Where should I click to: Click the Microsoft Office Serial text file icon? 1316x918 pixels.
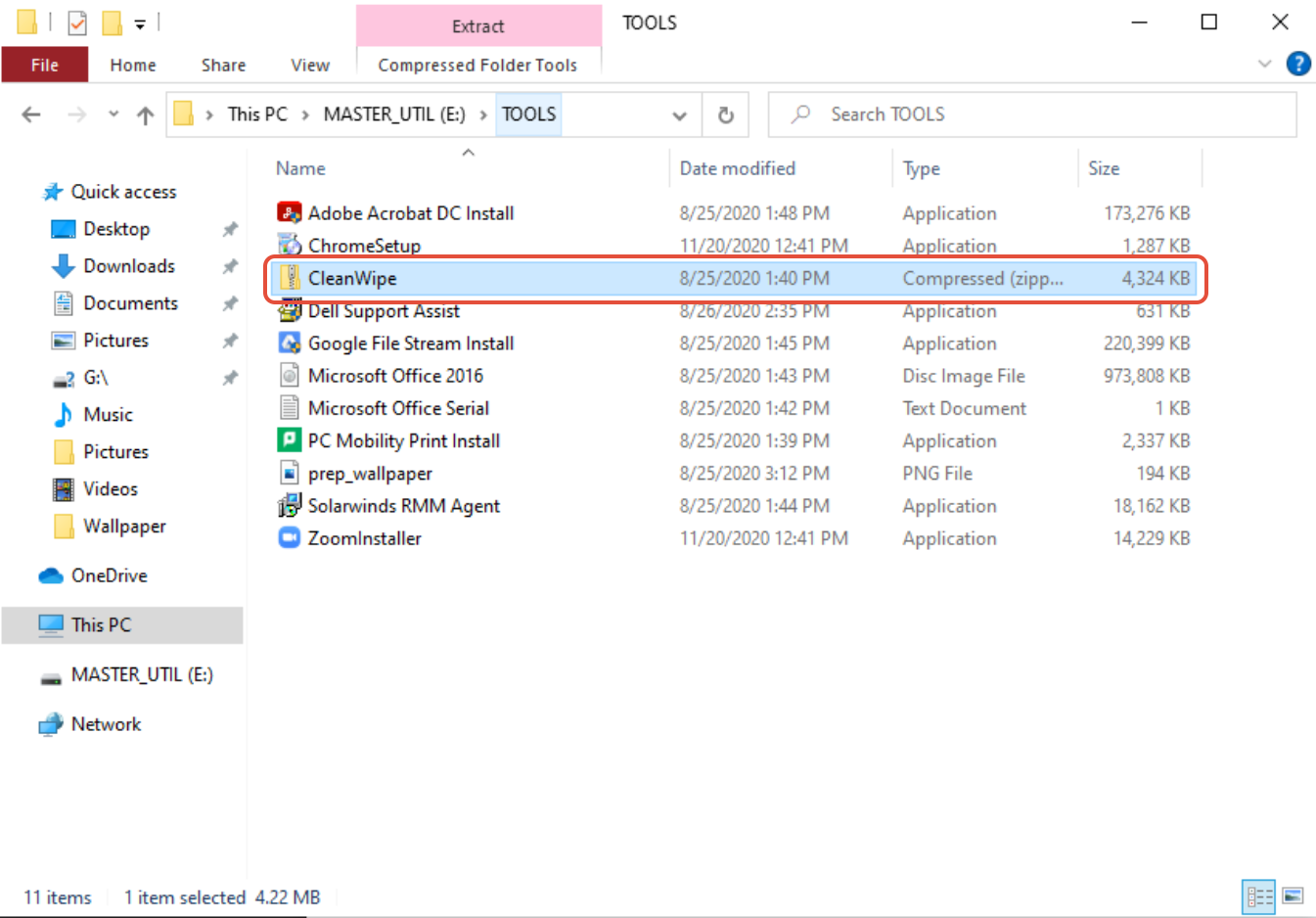click(x=289, y=408)
